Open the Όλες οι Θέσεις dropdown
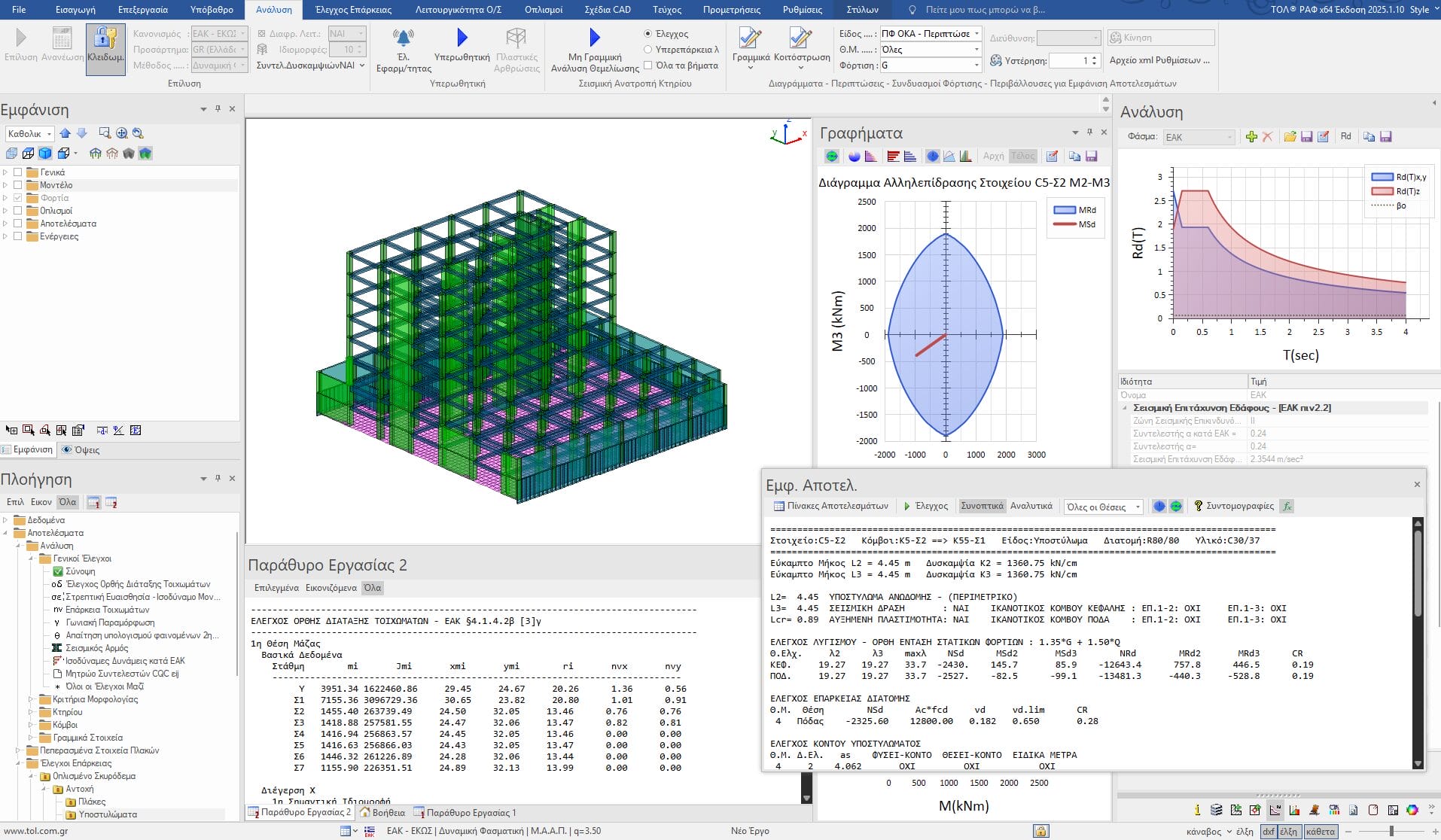This screenshot has height=840, width=1441. [x=1102, y=507]
